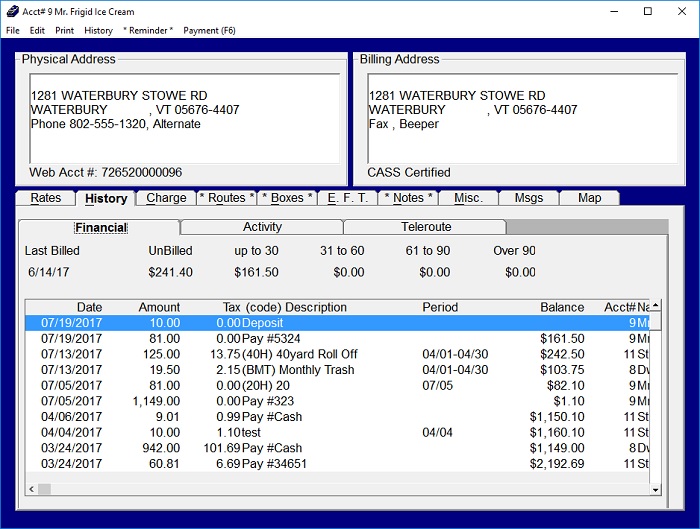The image size is (700, 529).
Task: Open the Print menu
Action: coord(64,31)
